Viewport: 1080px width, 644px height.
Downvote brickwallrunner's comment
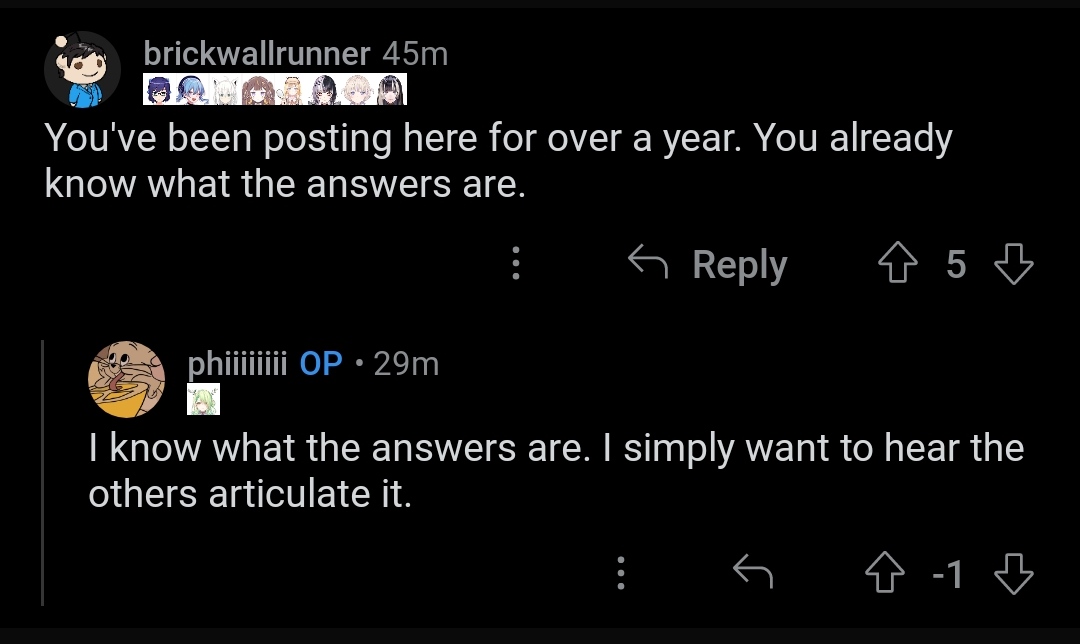pos(1014,263)
